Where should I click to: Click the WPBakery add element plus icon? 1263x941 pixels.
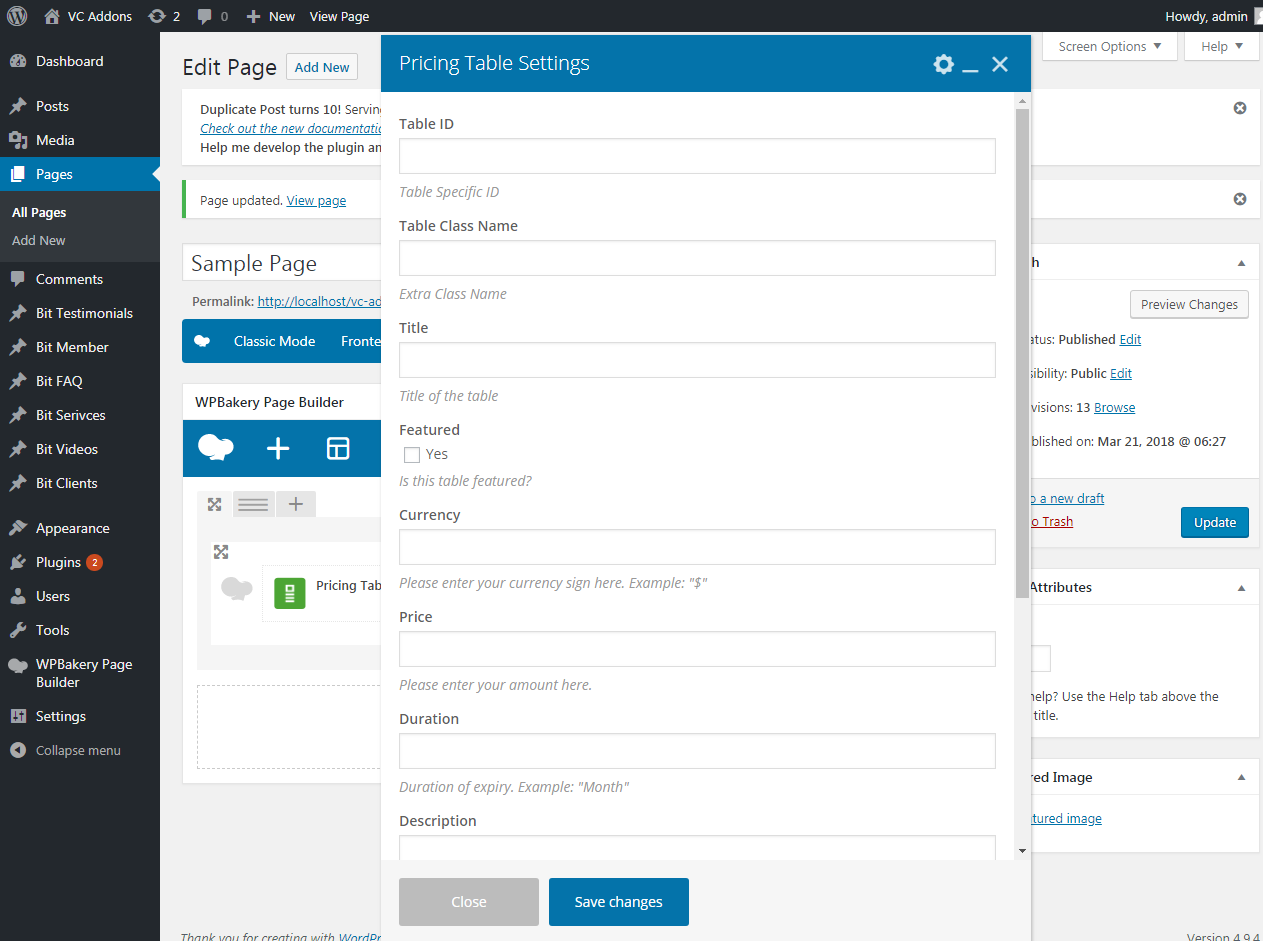click(x=278, y=448)
